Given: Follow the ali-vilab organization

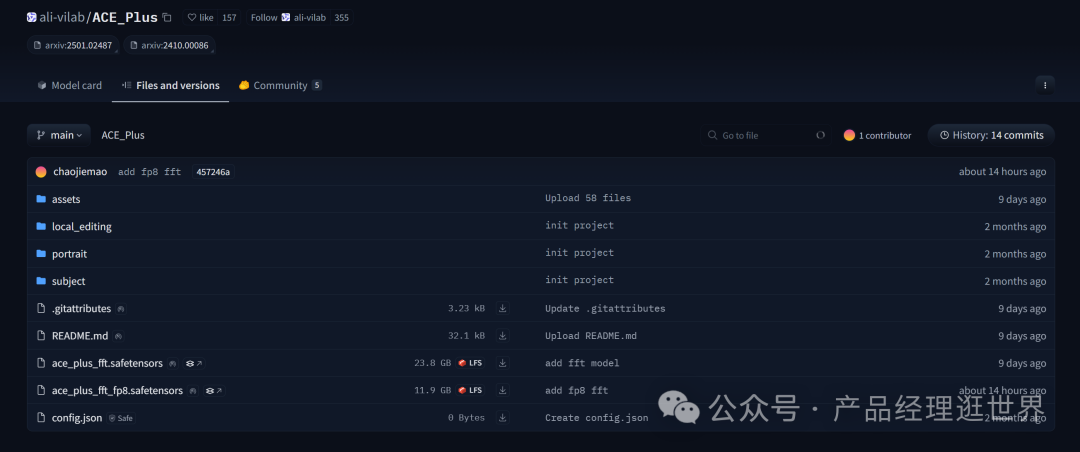Looking at the screenshot, I should [x=264, y=18].
